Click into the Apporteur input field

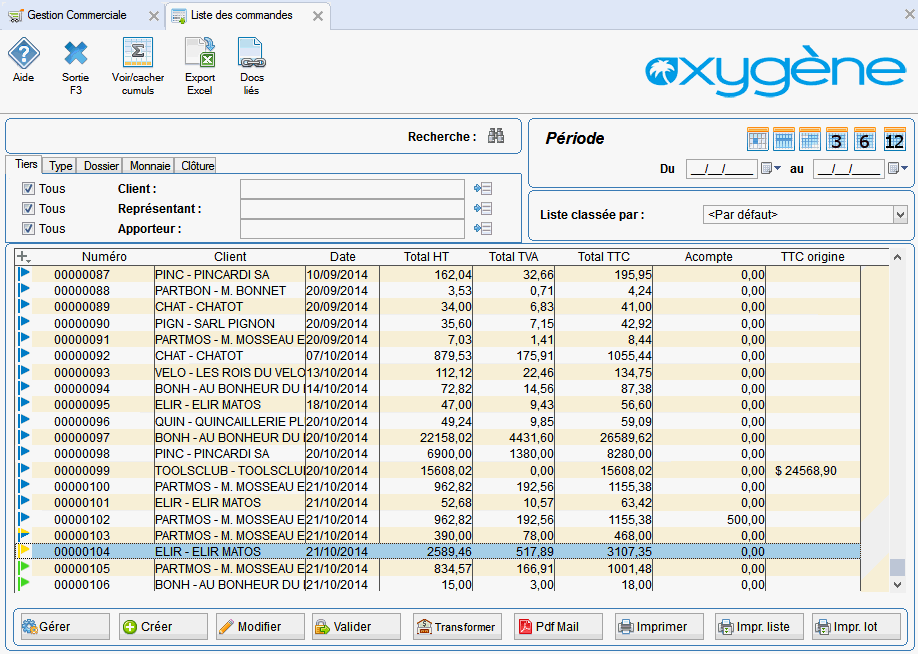(x=352, y=228)
